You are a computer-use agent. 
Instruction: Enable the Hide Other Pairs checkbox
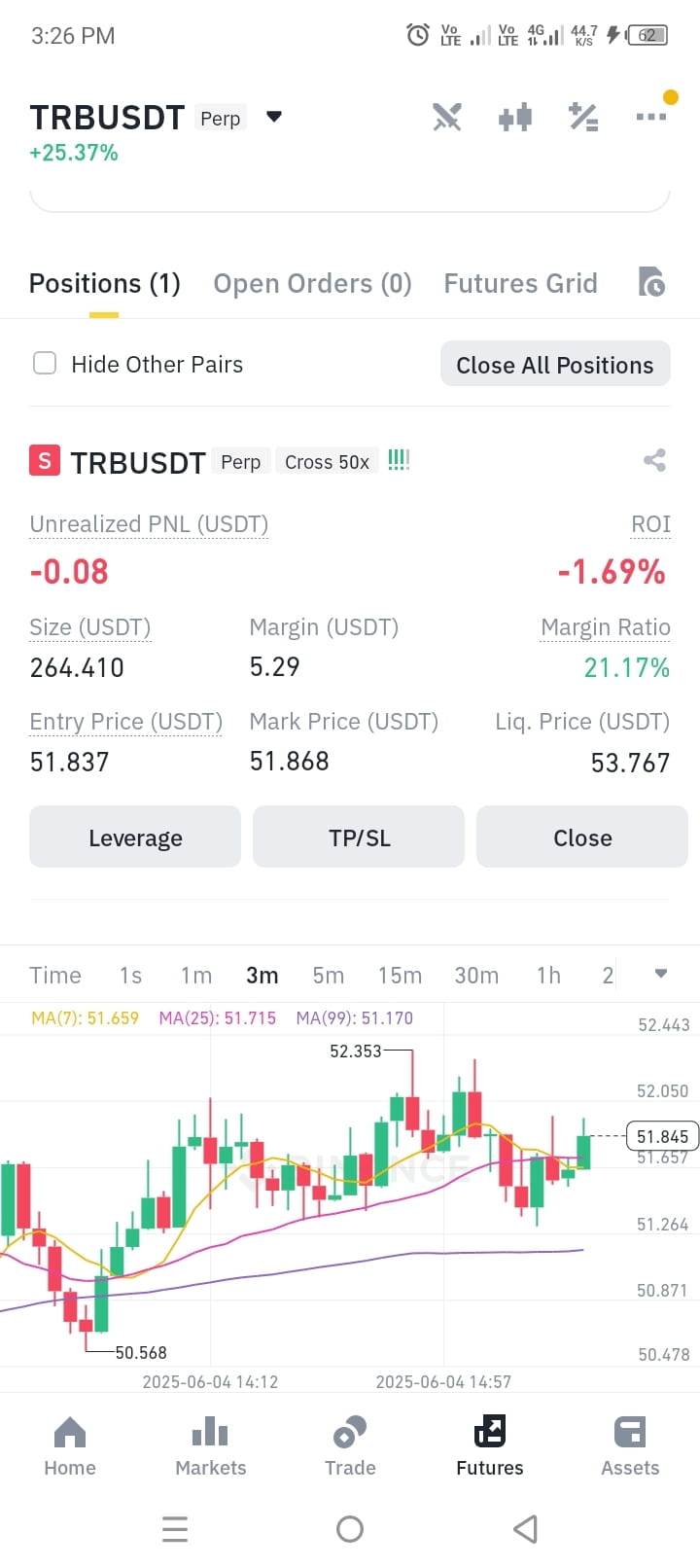pos(45,364)
